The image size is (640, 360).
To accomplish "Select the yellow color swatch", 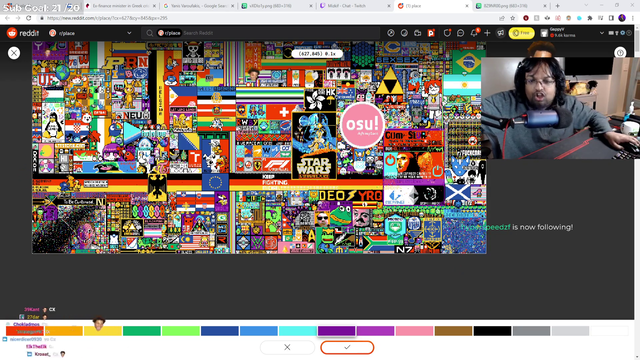I will 103,331.
